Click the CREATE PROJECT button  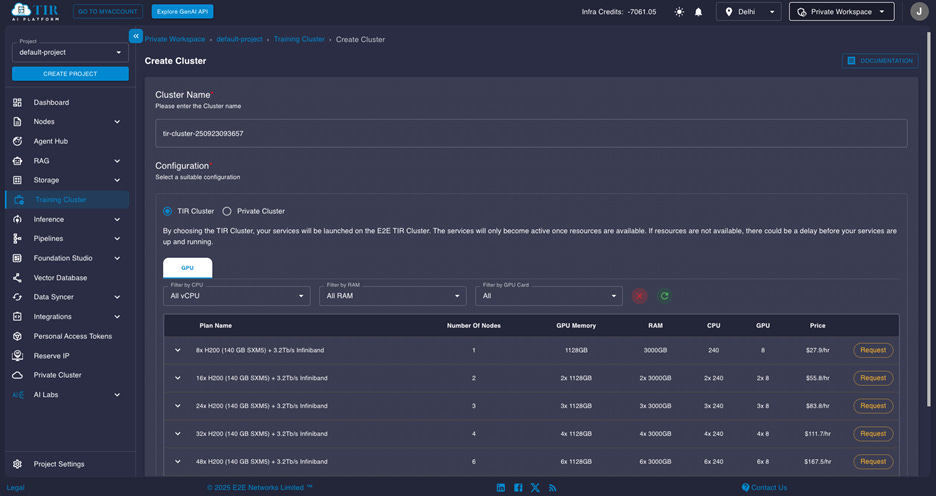point(70,74)
